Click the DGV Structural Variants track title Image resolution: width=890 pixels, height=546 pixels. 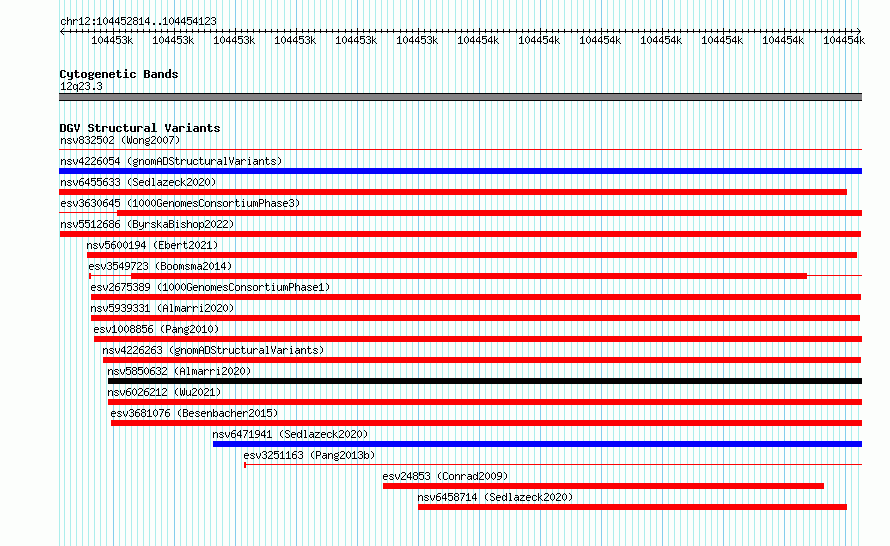pyautogui.click(x=140, y=128)
